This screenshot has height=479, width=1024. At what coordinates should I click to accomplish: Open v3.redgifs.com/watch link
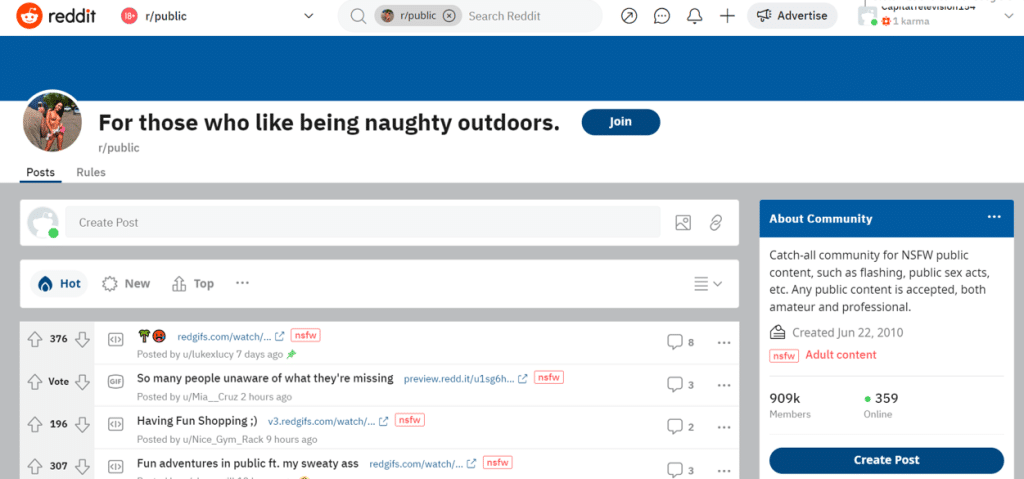click(x=328, y=421)
